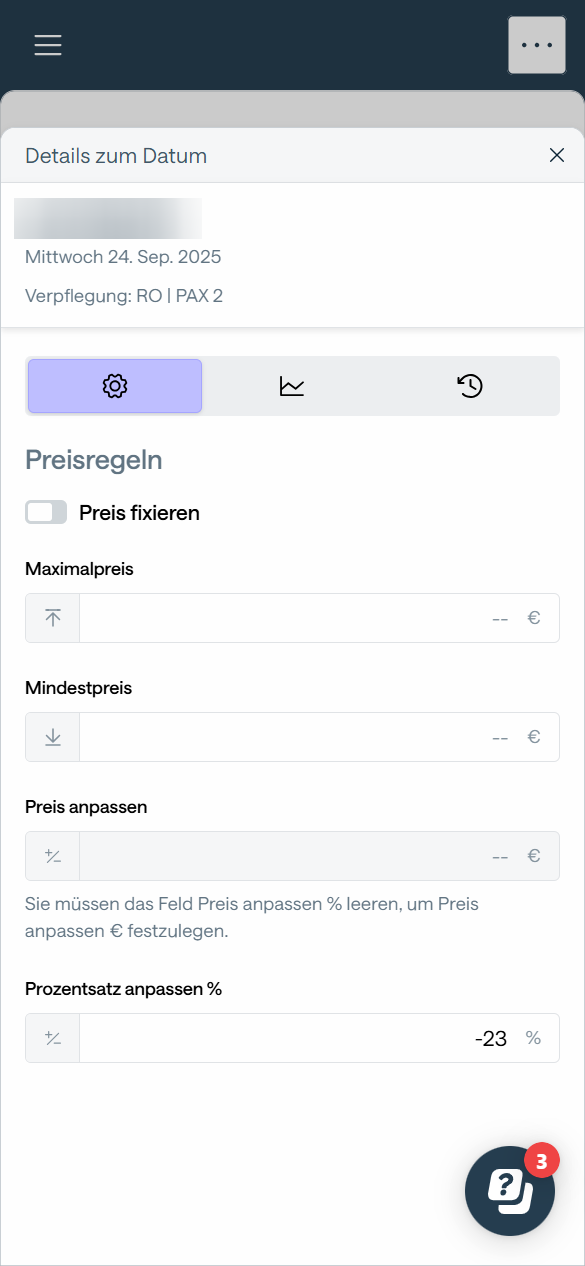Click the Preis fixieren label text
This screenshot has height=1266, width=585.
(139, 513)
